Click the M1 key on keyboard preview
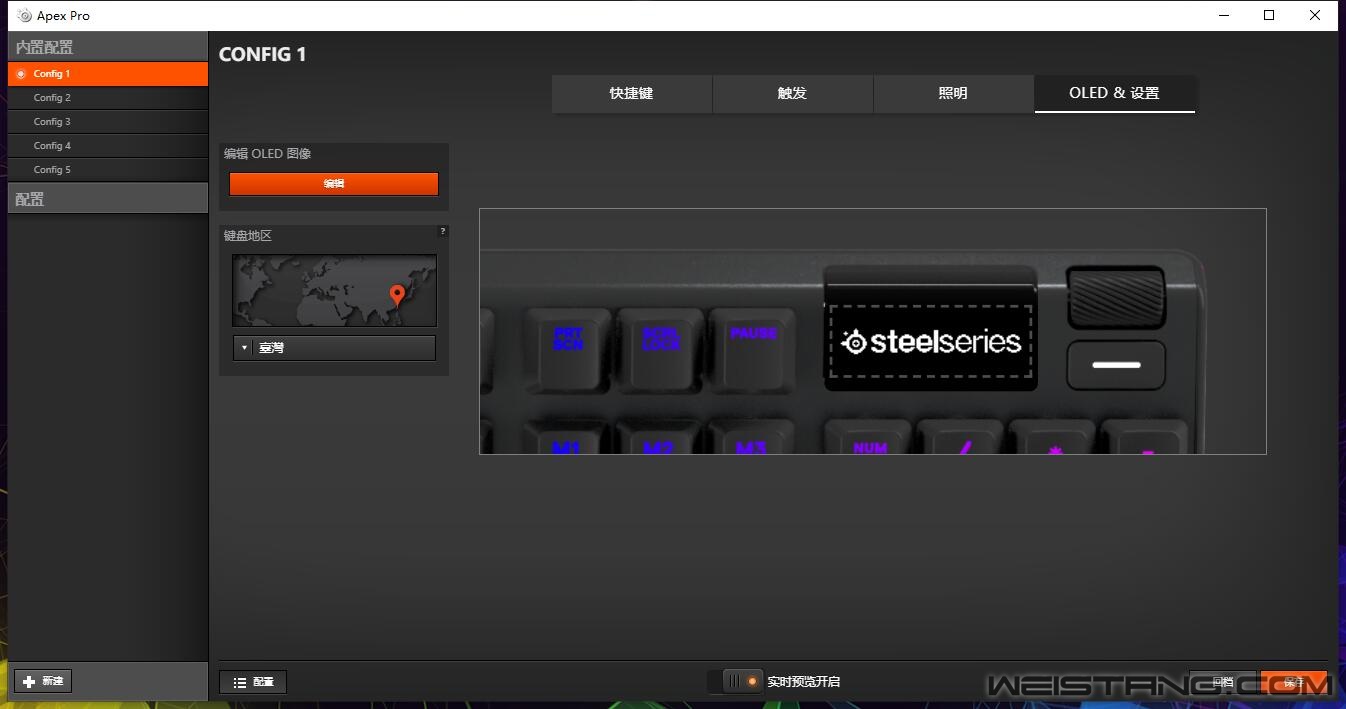The width and height of the screenshot is (1346, 709). [x=566, y=438]
